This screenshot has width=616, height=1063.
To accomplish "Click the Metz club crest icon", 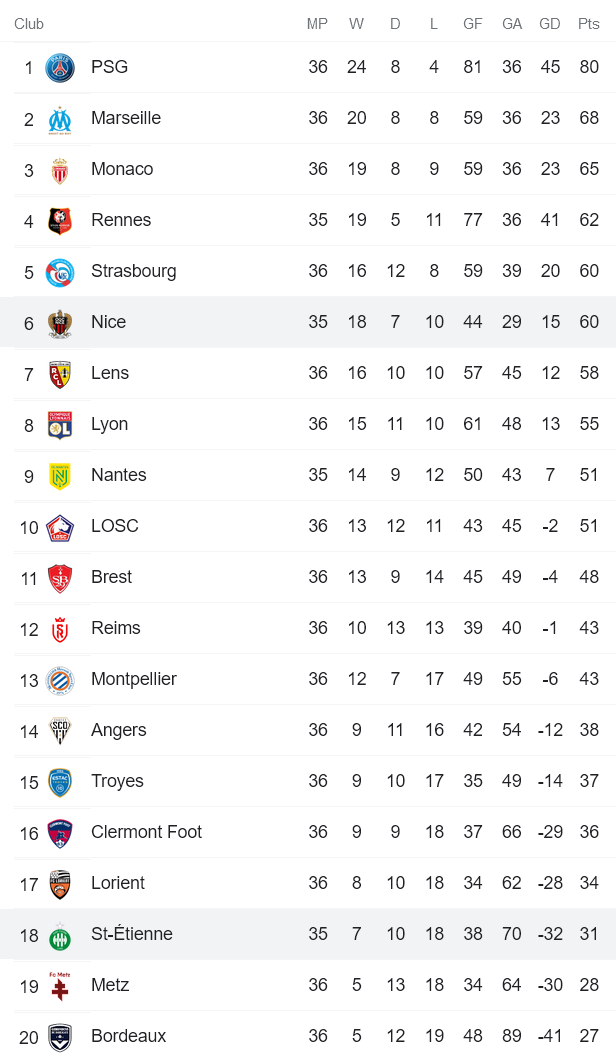I will (60, 986).
